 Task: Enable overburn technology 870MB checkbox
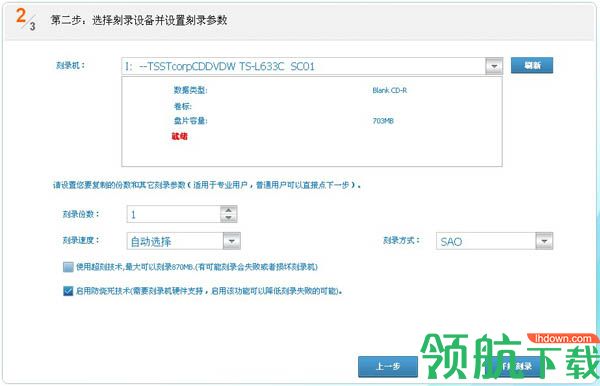[x=68, y=267]
